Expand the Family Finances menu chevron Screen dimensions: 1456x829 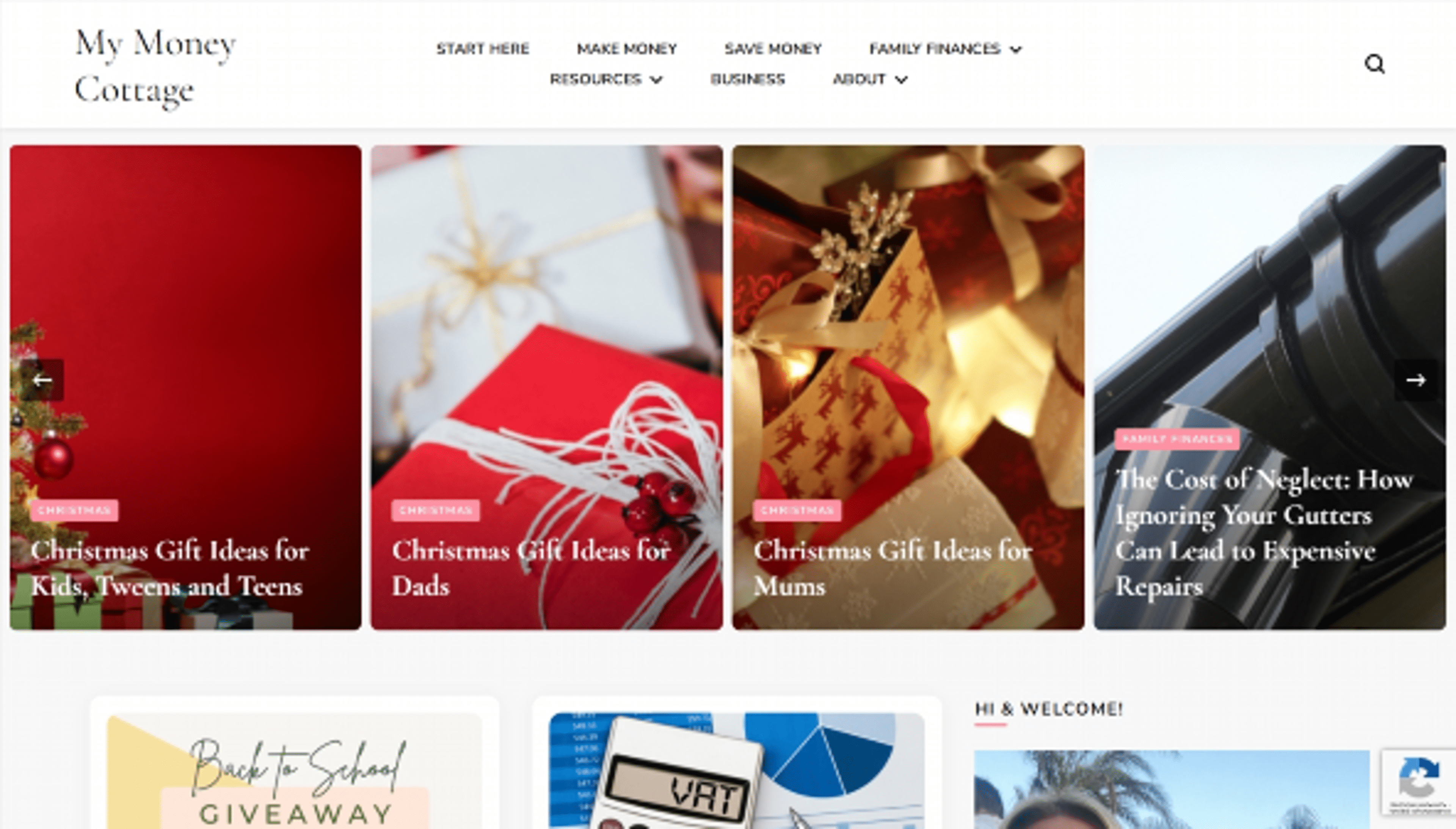(x=1015, y=50)
